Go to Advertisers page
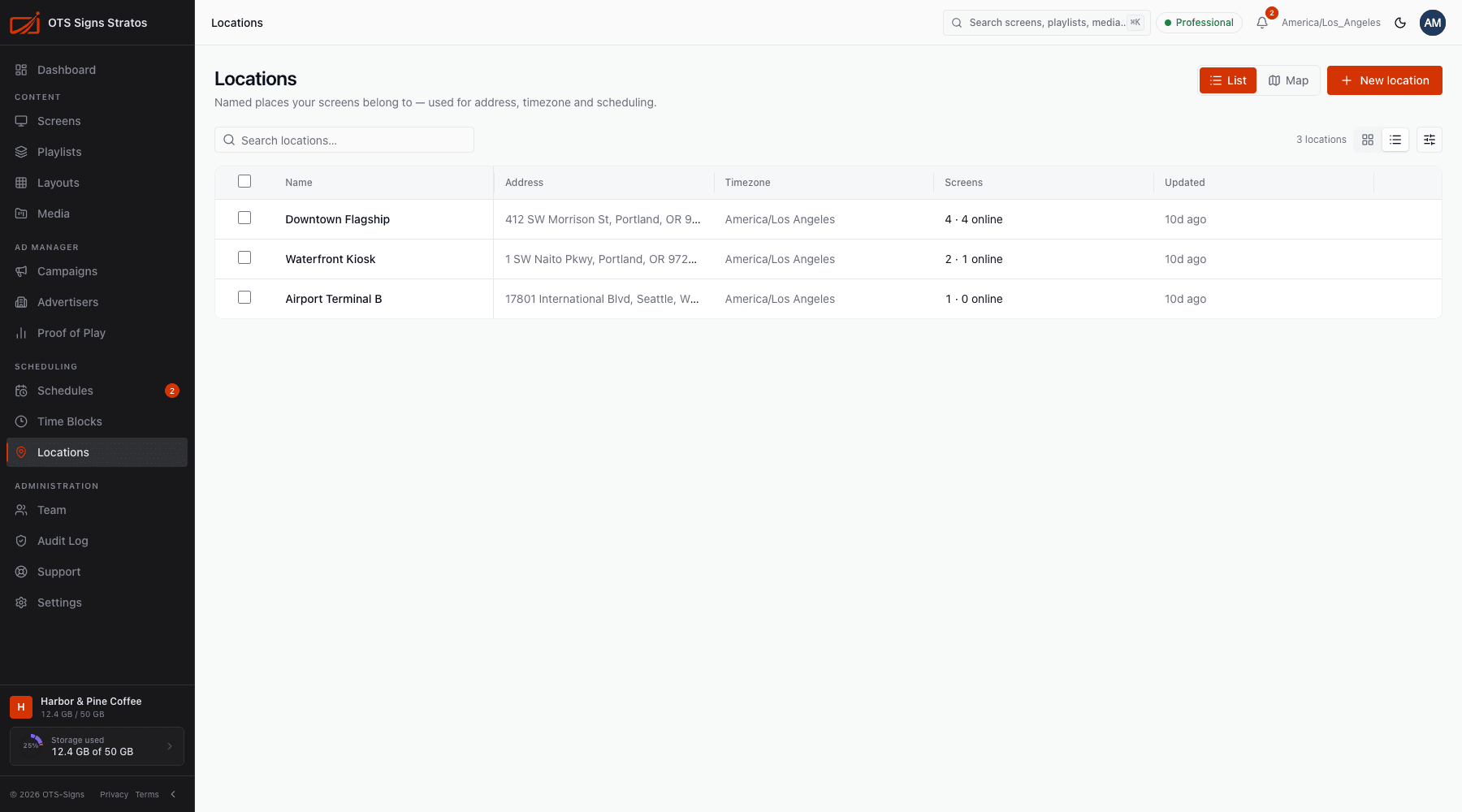The width and height of the screenshot is (1462, 812). [97, 302]
